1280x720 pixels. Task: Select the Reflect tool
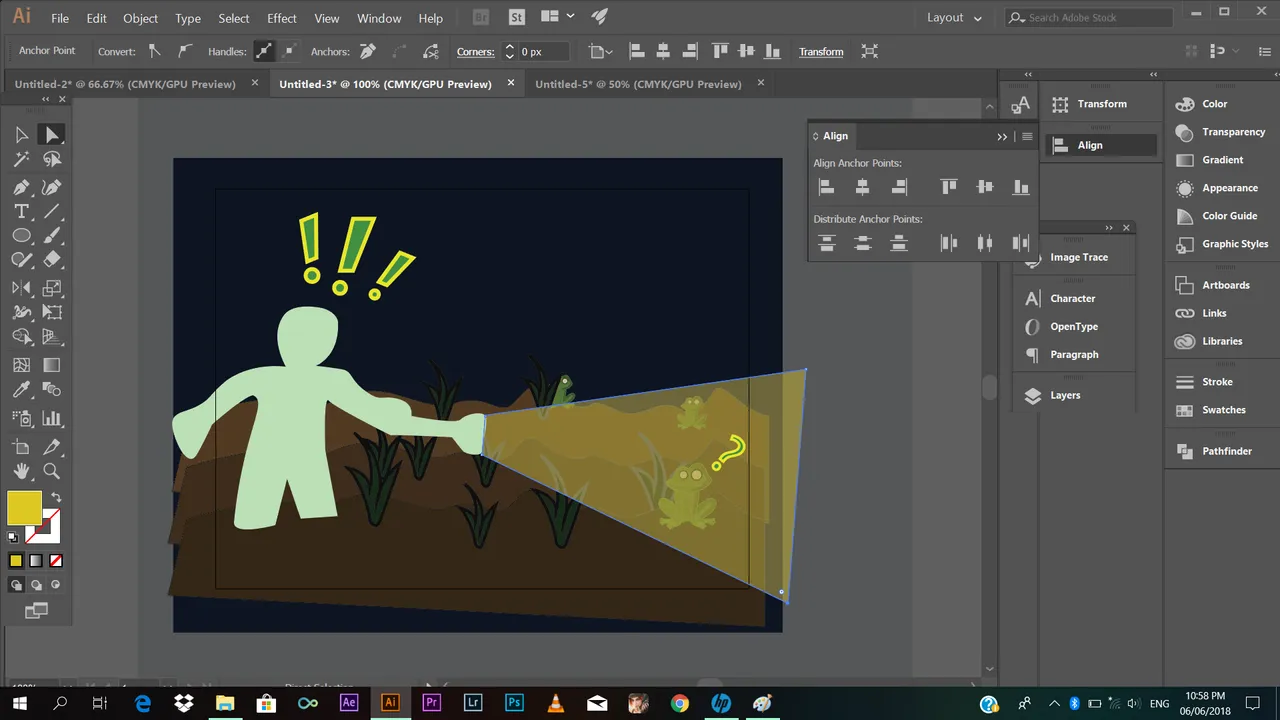[21, 288]
